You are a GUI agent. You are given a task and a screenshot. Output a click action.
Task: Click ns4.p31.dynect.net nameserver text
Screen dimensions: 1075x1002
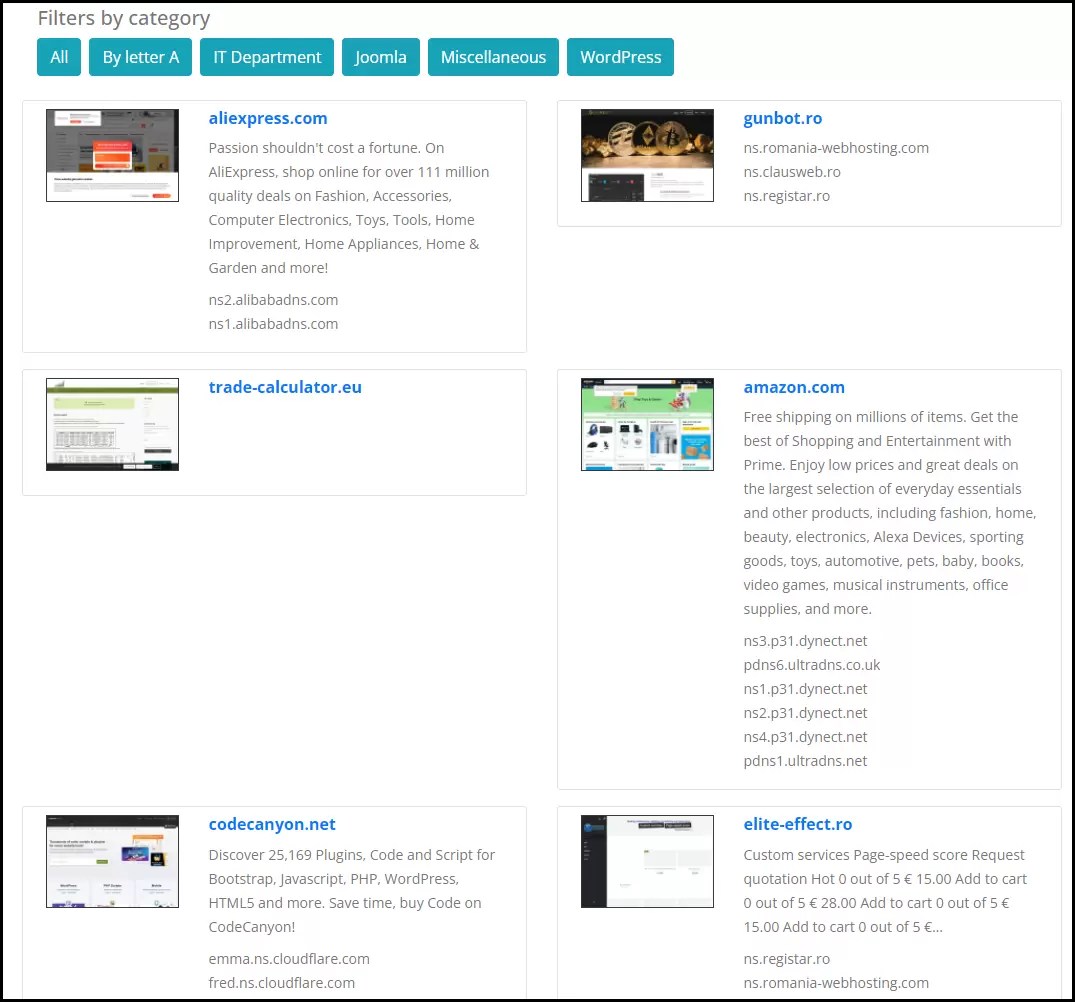click(x=805, y=737)
